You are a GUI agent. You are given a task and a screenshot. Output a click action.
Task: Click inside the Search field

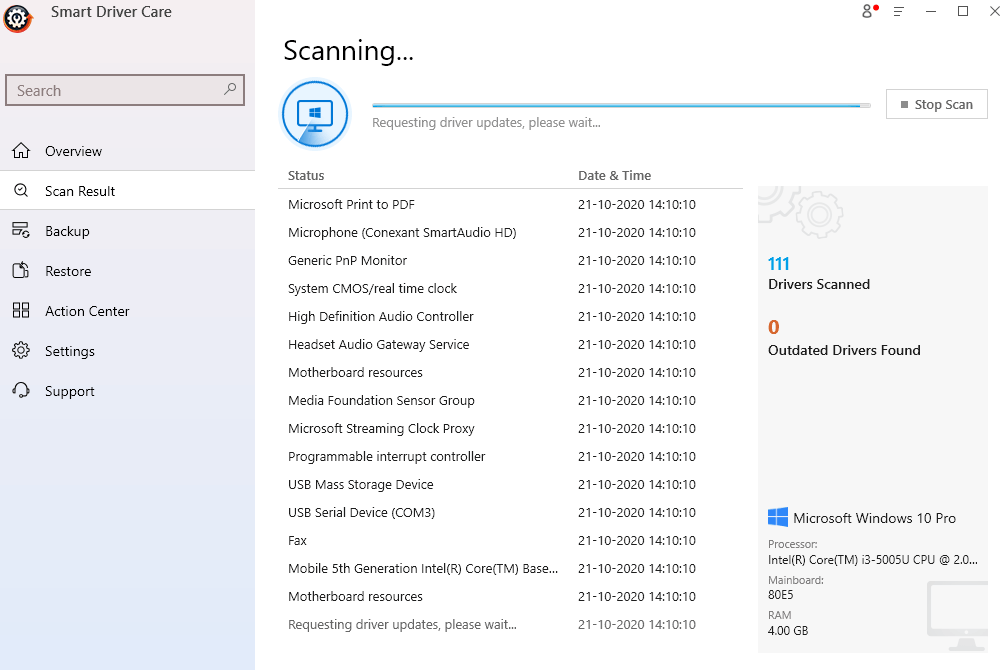[x=110, y=90]
